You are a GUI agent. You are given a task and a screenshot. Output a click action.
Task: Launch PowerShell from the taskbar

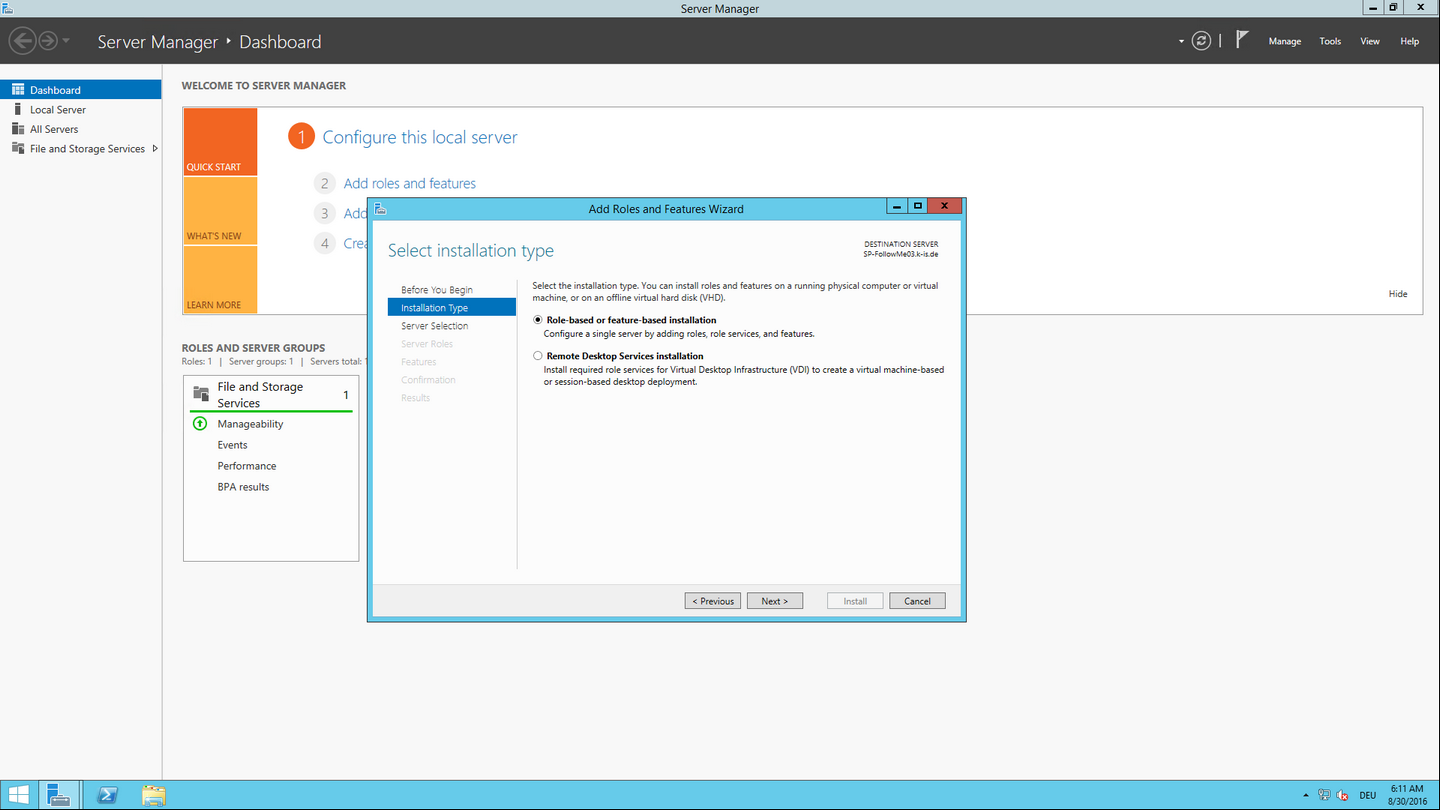click(x=107, y=796)
